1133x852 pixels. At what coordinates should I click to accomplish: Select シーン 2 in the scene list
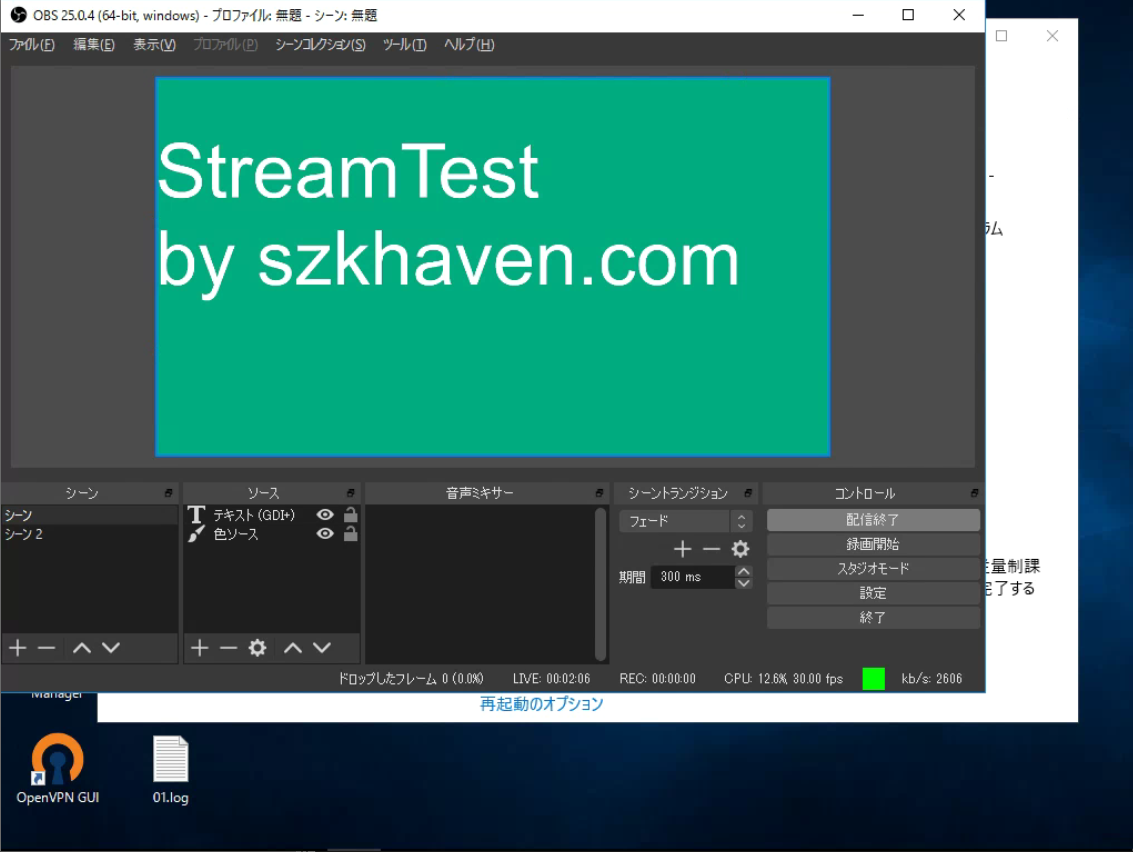coord(24,534)
